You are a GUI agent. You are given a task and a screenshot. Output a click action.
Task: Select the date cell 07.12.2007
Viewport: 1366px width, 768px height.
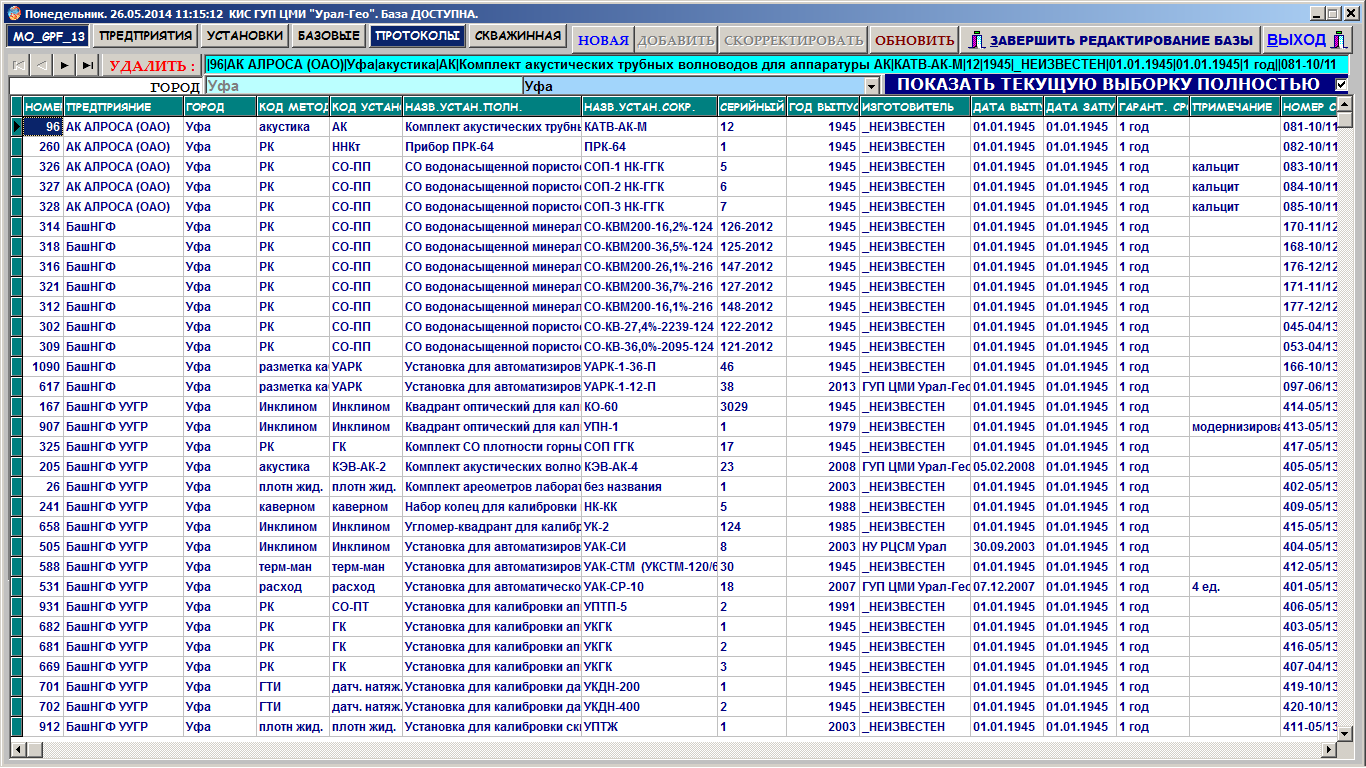[1007, 587]
